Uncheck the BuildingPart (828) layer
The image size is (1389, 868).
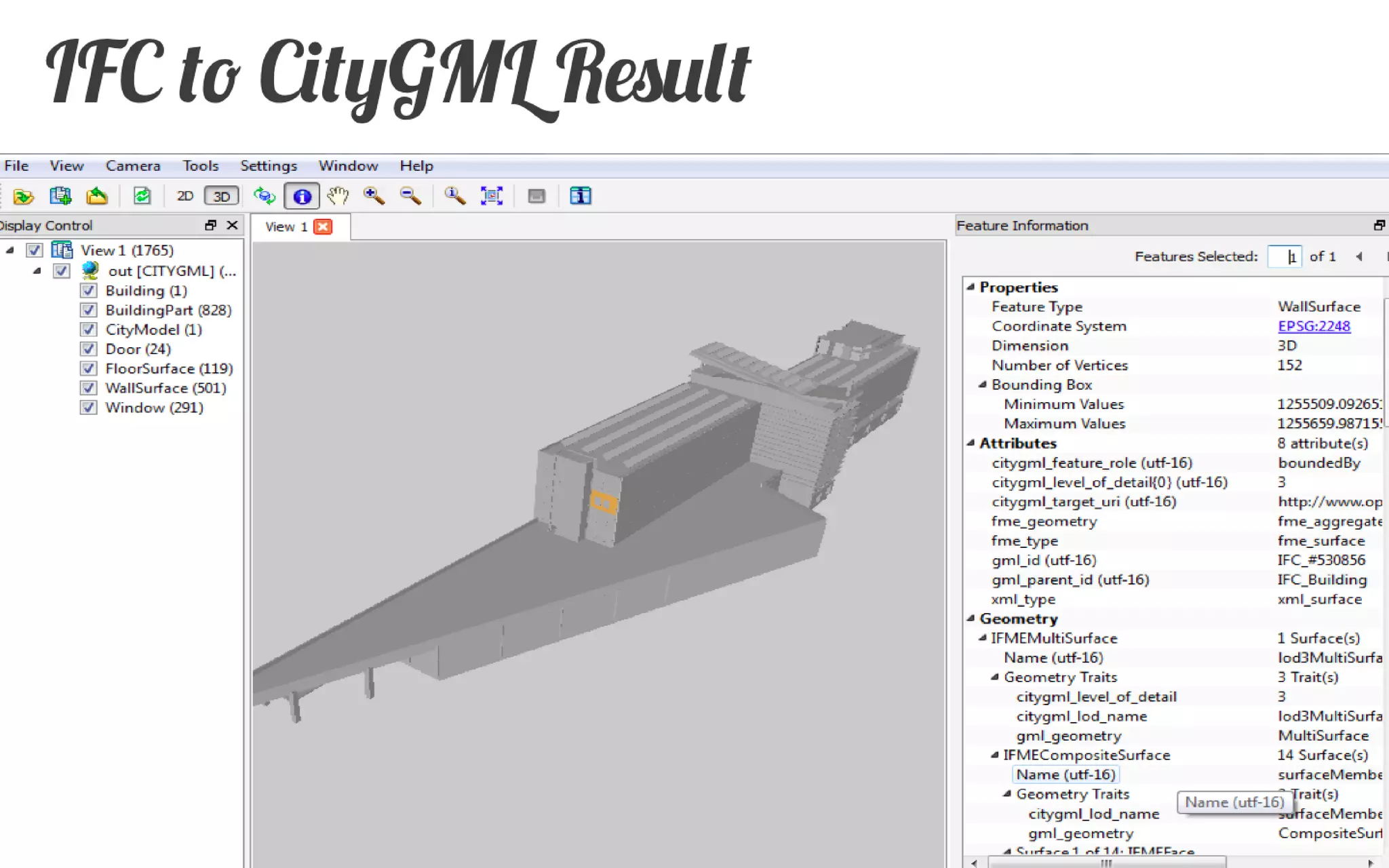88,310
